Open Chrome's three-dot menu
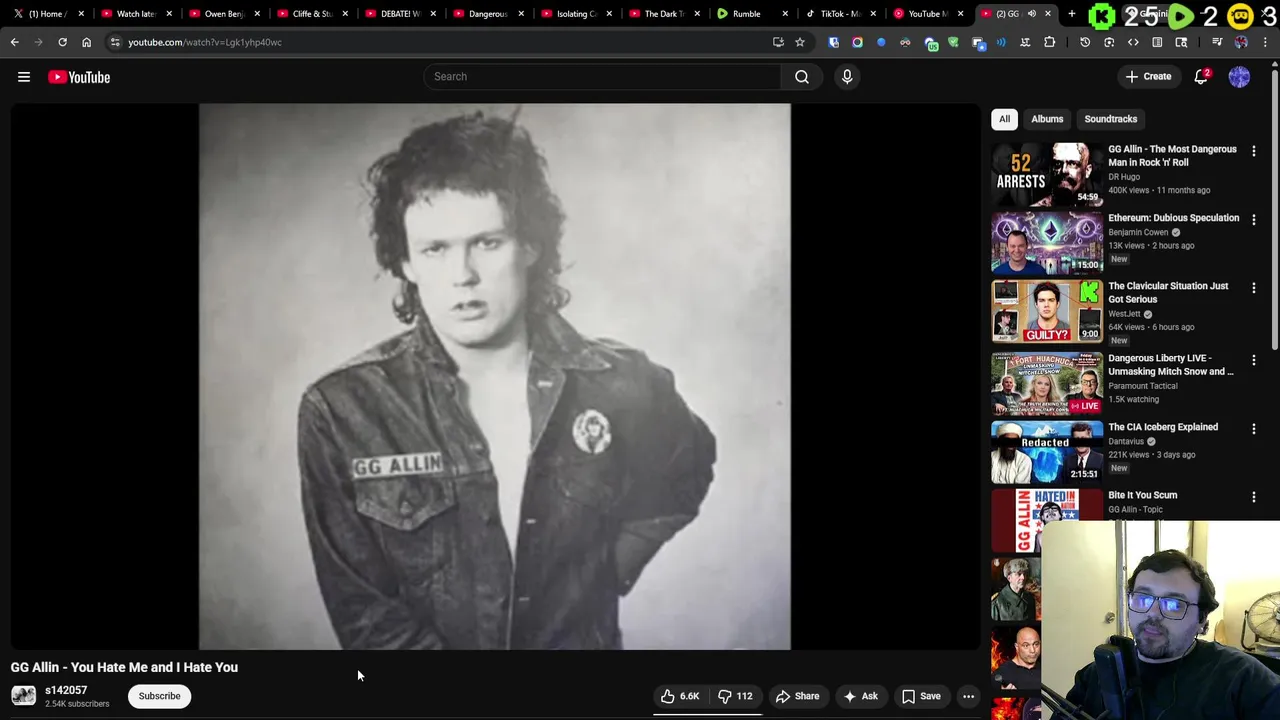The height and width of the screenshot is (720, 1280). (1265, 42)
